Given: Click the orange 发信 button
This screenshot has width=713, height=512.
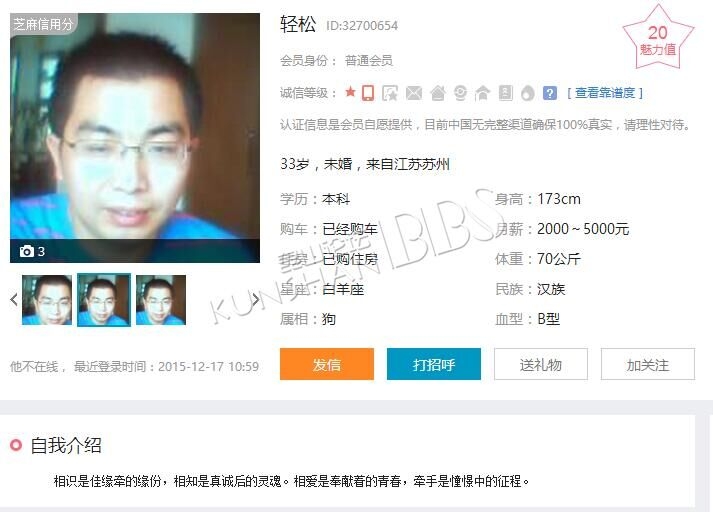Looking at the screenshot, I should point(327,364).
